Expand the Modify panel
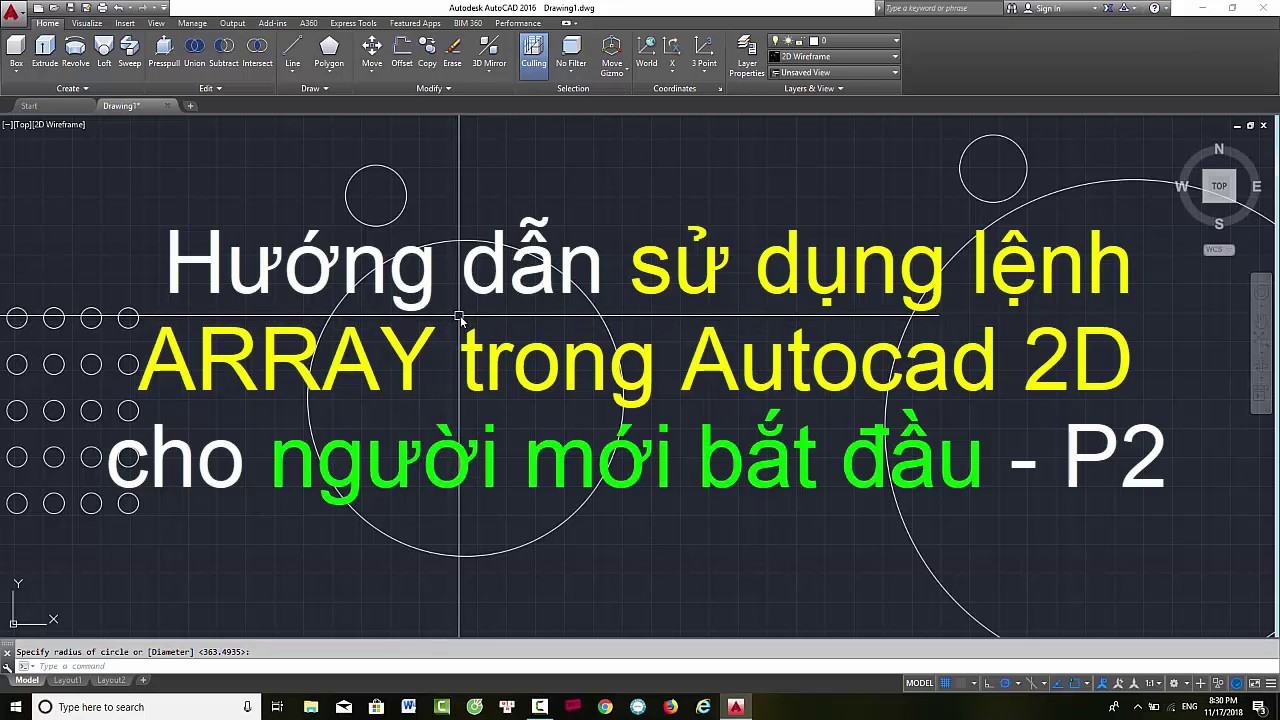This screenshot has height=720, width=1280. 433,88
